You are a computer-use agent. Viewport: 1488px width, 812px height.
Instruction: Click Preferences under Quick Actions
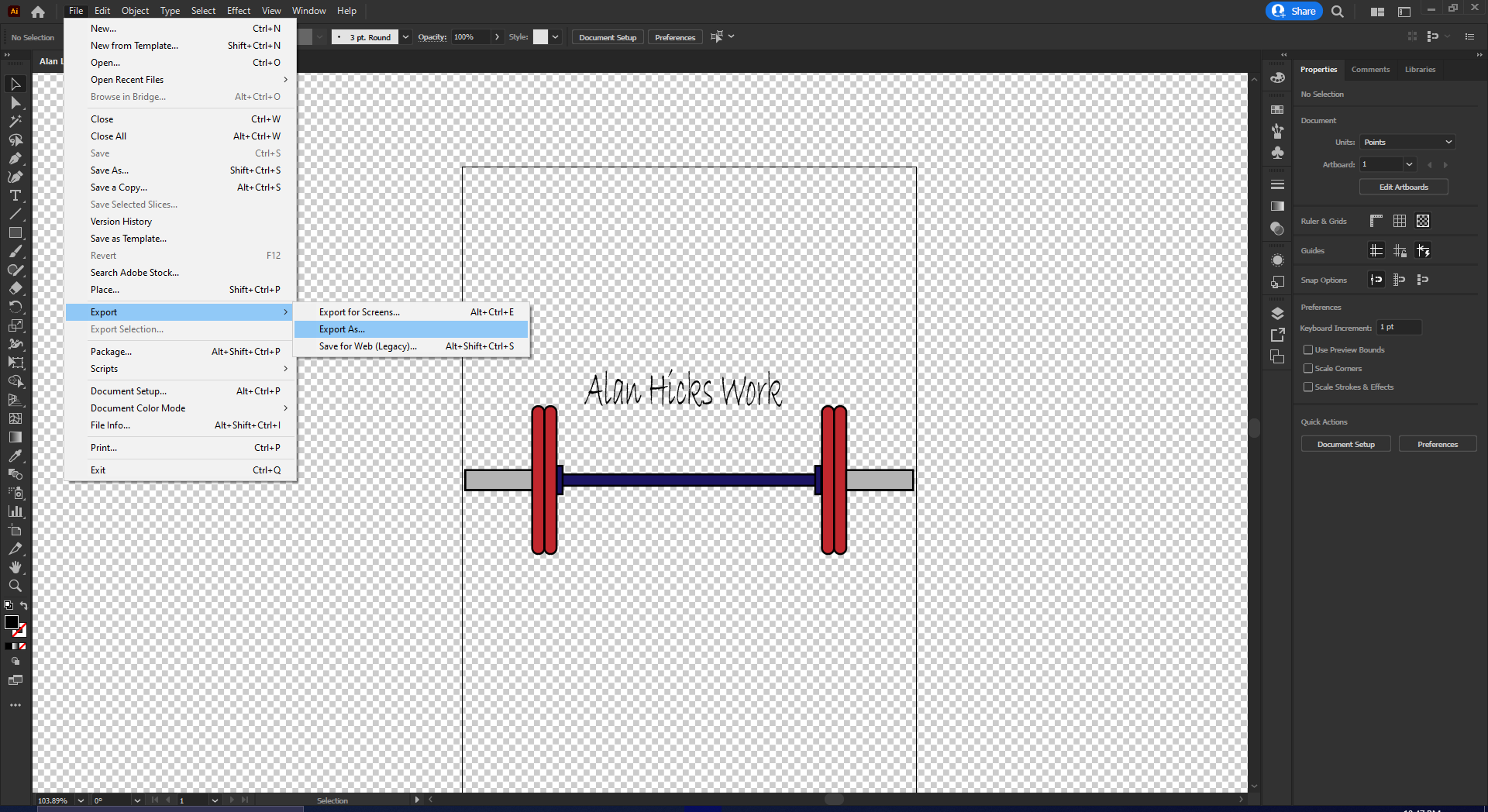click(1438, 445)
